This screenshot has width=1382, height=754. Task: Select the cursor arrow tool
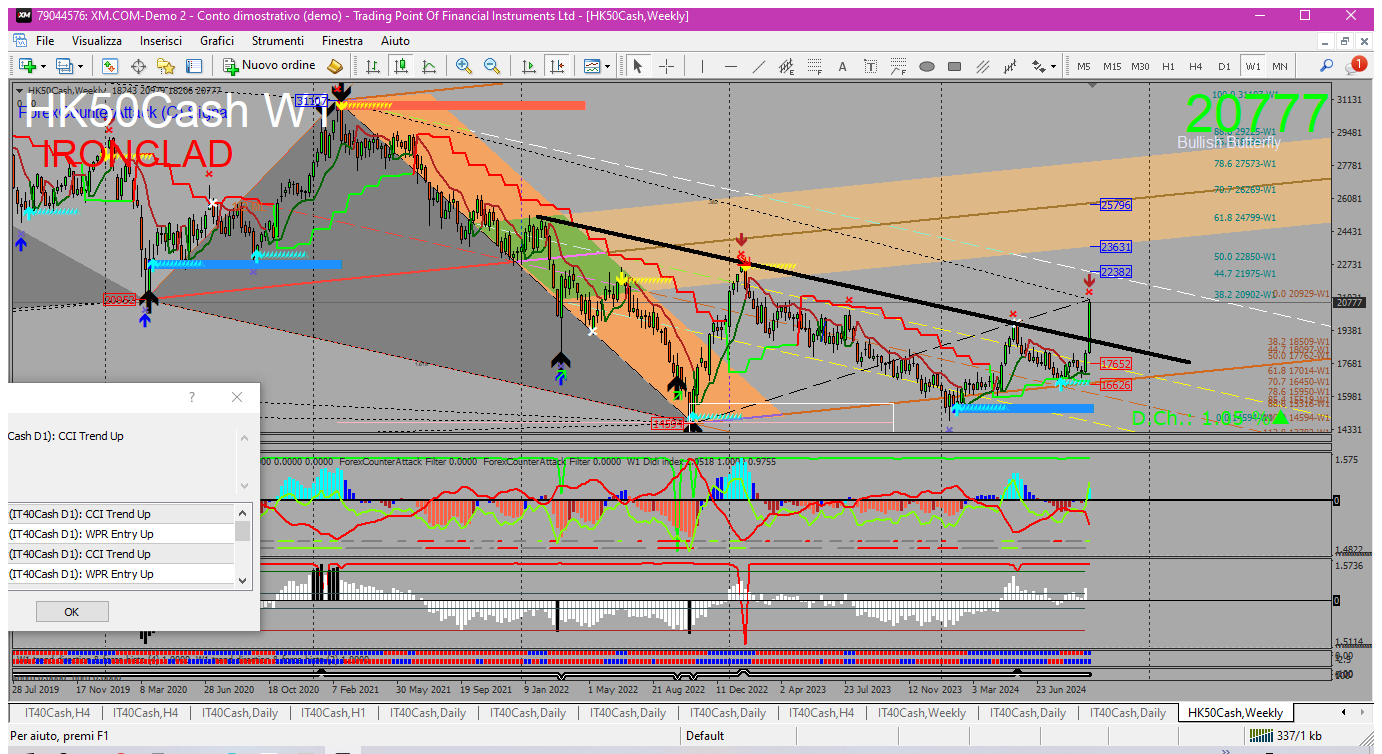pyautogui.click(x=638, y=66)
